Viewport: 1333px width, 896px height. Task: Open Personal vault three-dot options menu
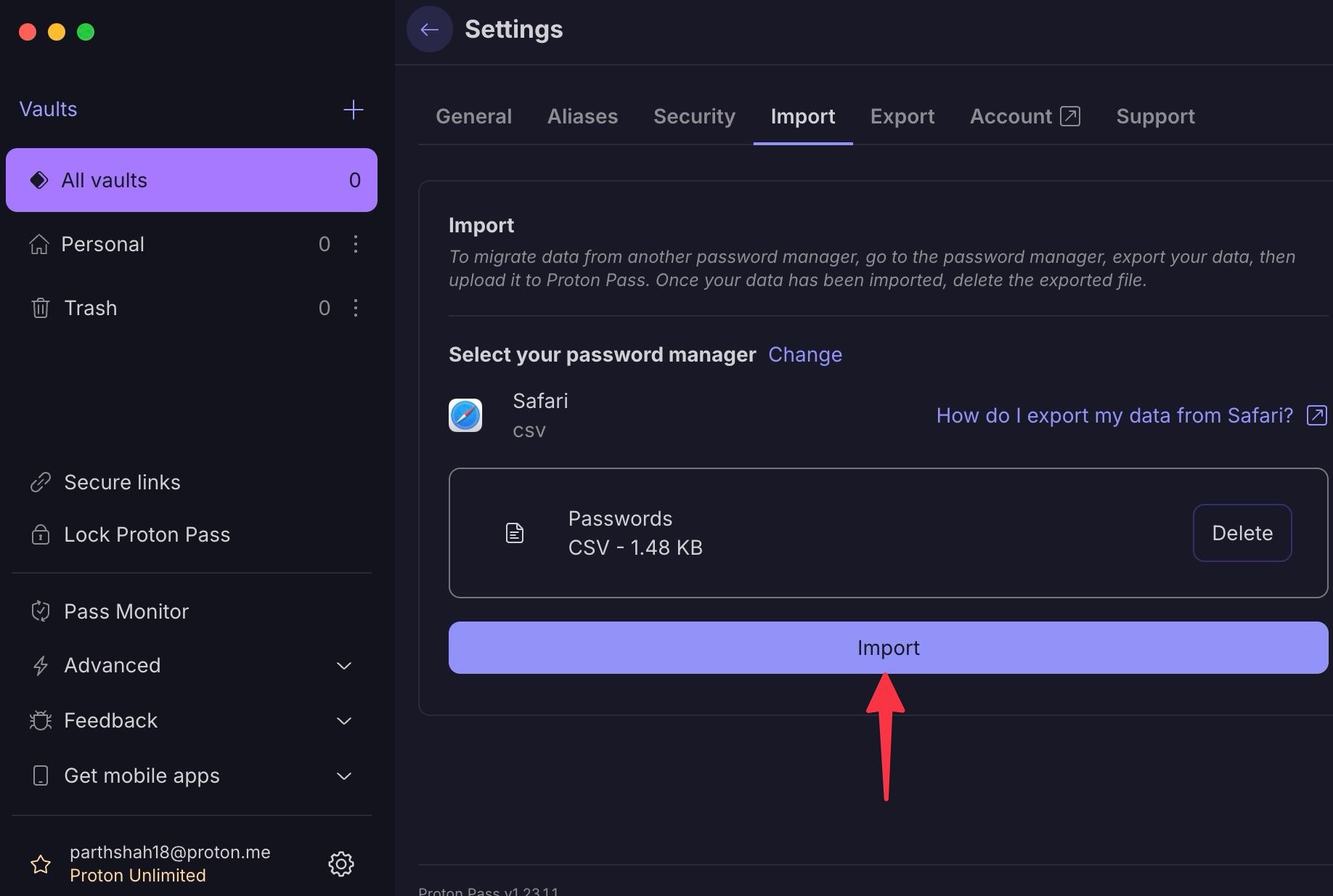tap(356, 244)
